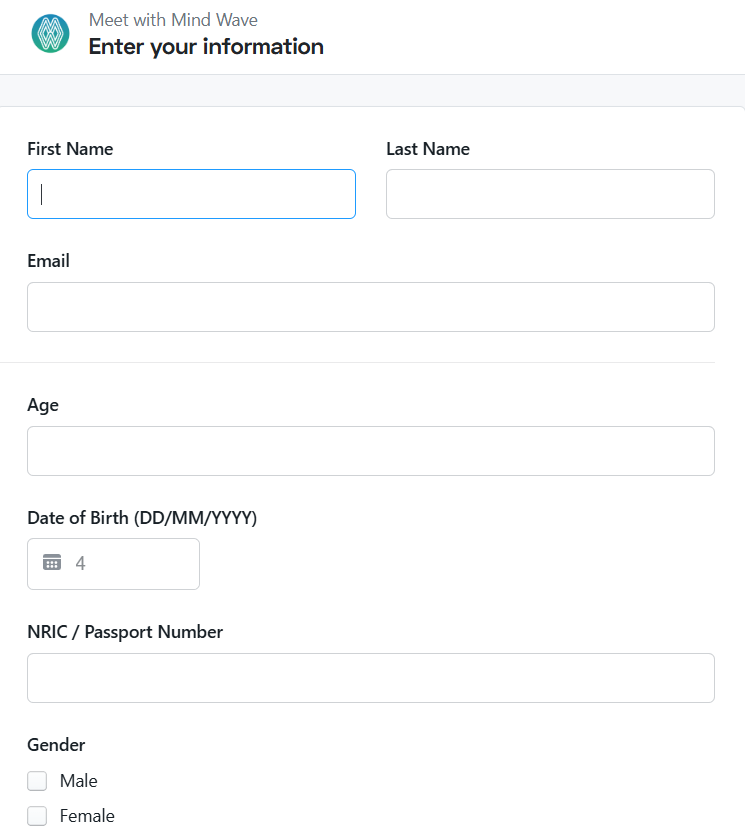
Task: Click into the Email input field
Action: pos(370,307)
